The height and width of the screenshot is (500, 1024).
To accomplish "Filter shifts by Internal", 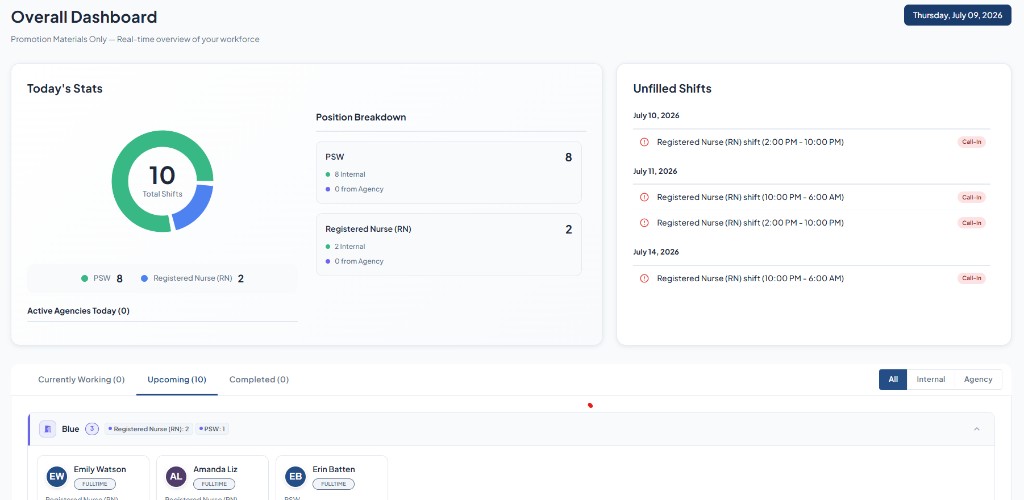I will [931, 379].
